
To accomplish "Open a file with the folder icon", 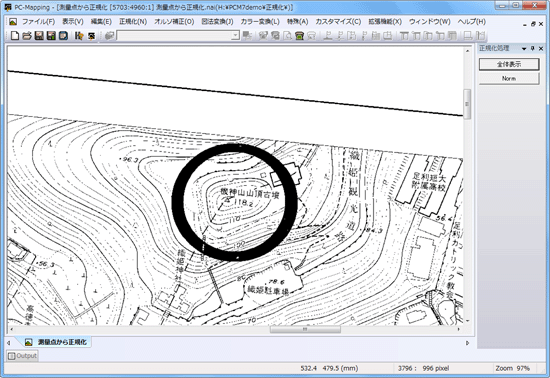I will coord(27,36).
